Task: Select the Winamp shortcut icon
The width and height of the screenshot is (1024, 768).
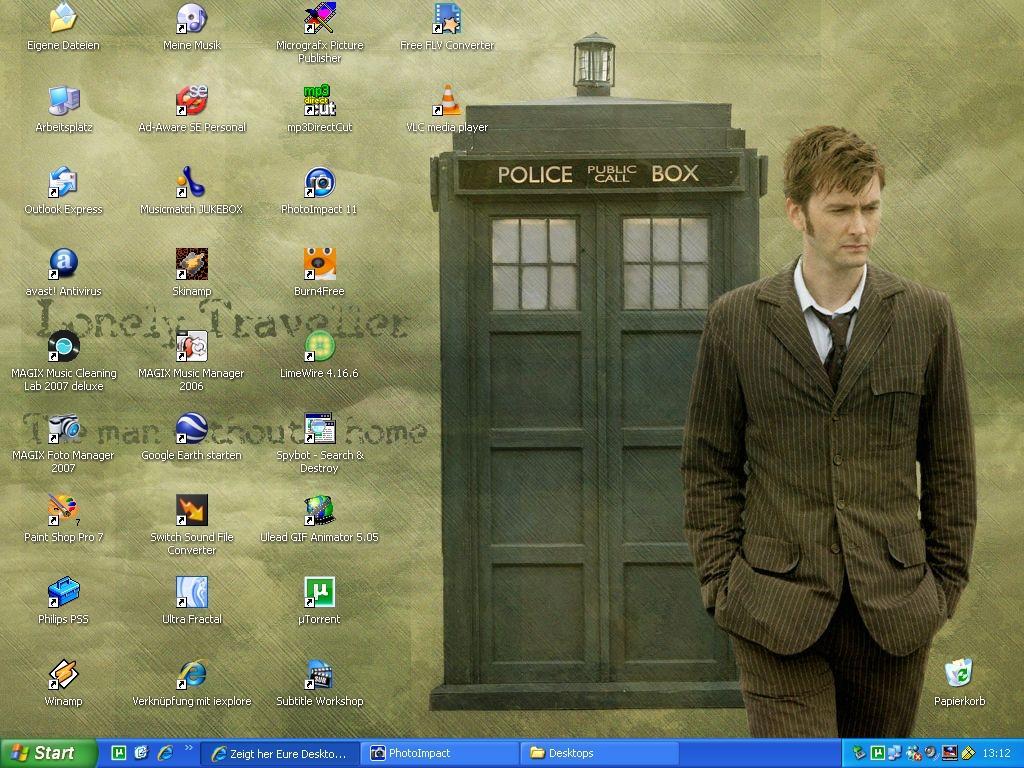Action: point(63,675)
